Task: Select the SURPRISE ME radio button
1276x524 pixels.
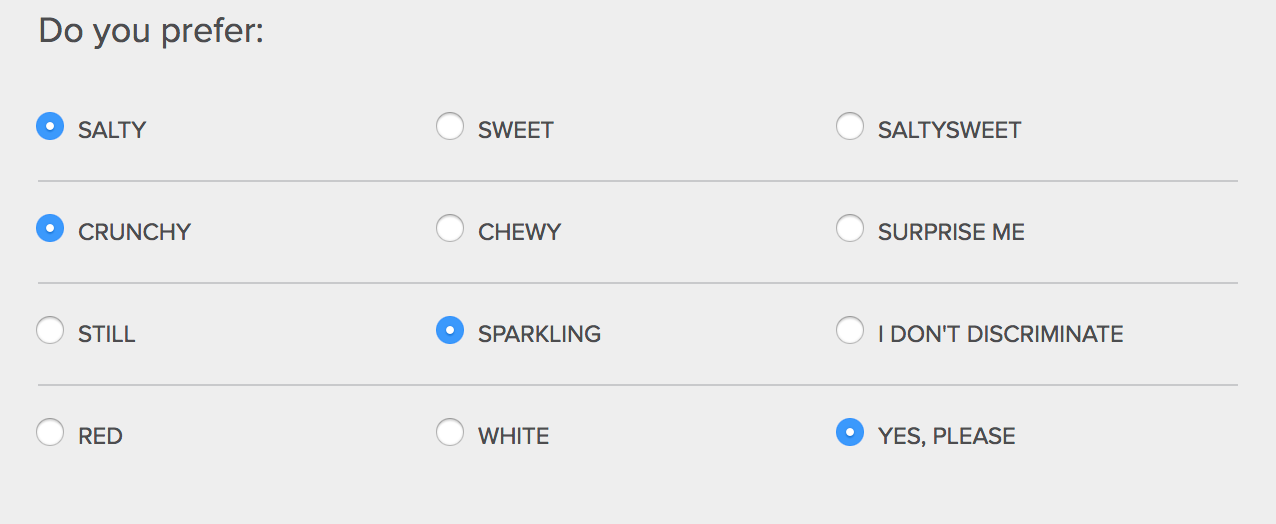Action: pos(850,229)
